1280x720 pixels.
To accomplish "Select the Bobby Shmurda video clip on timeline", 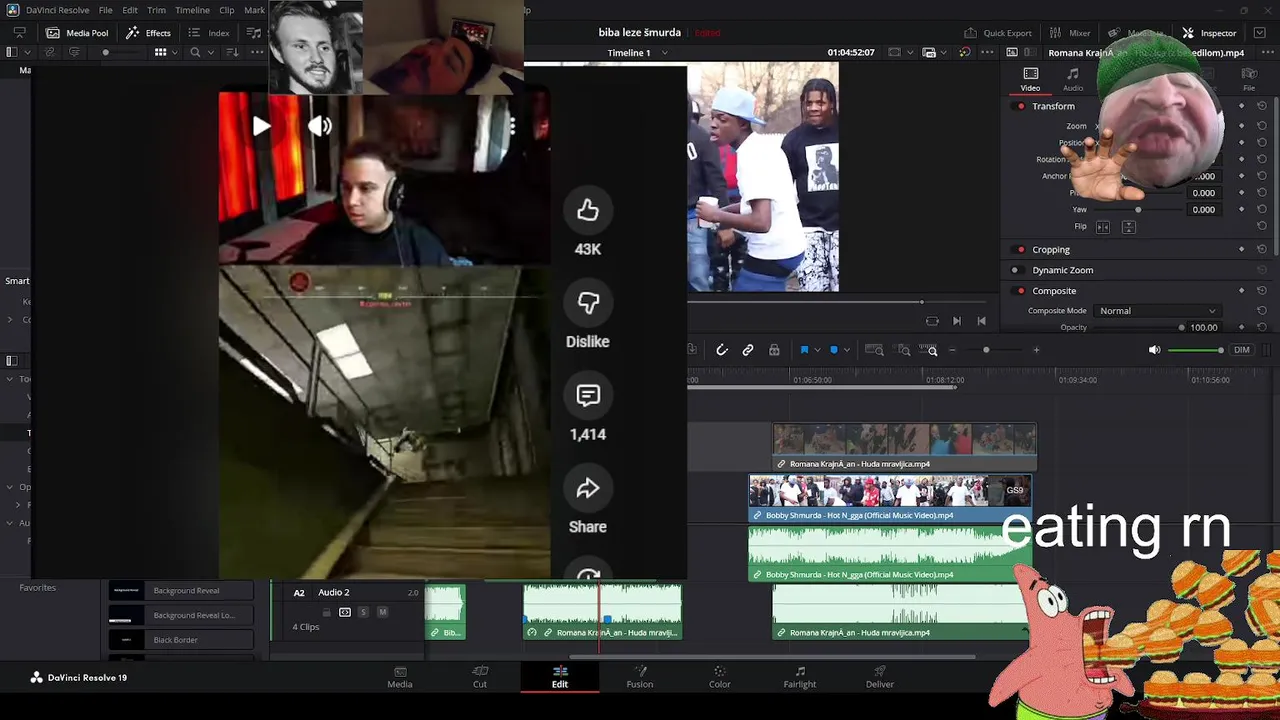I will click(x=890, y=498).
